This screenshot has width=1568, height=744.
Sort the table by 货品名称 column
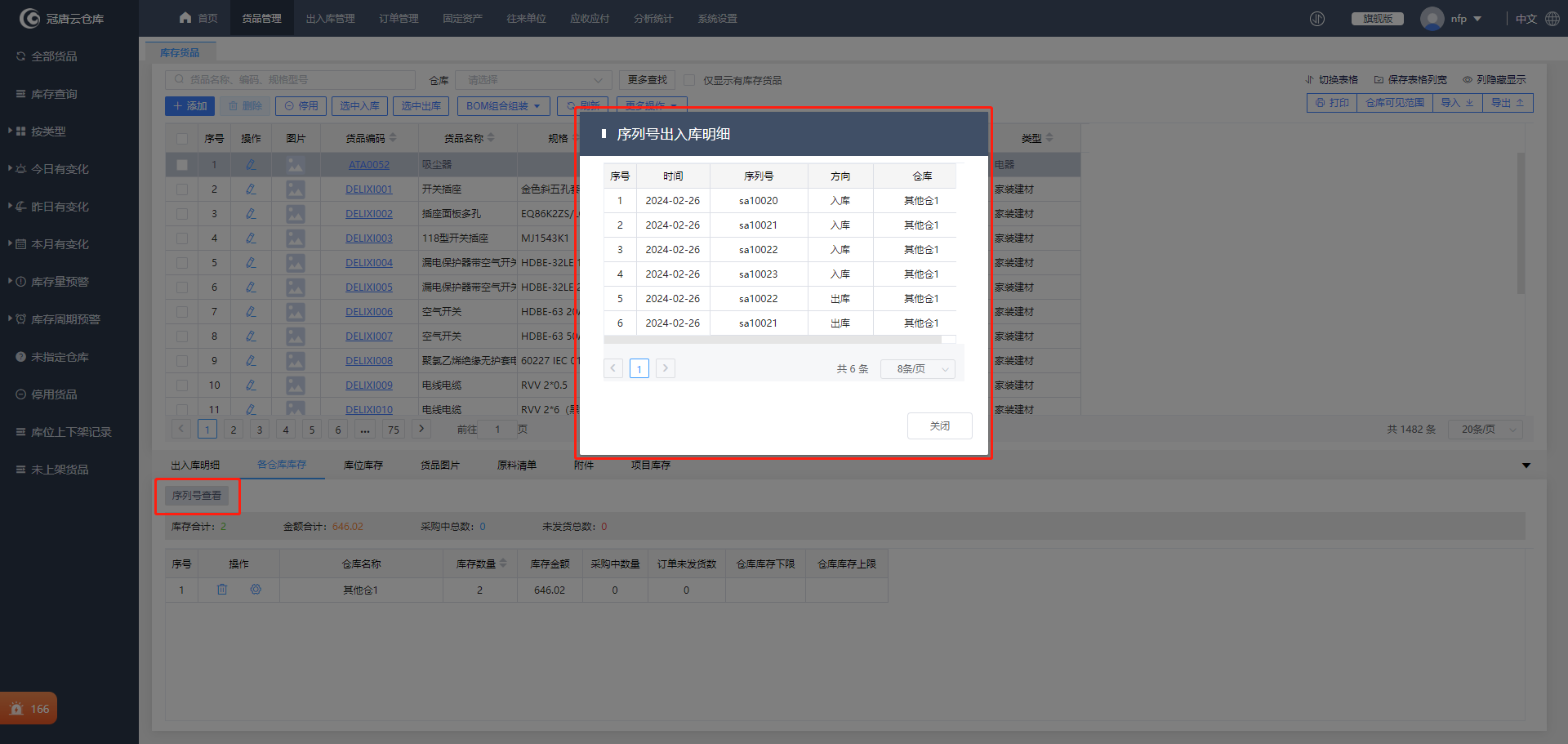click(x=492, y=138)
